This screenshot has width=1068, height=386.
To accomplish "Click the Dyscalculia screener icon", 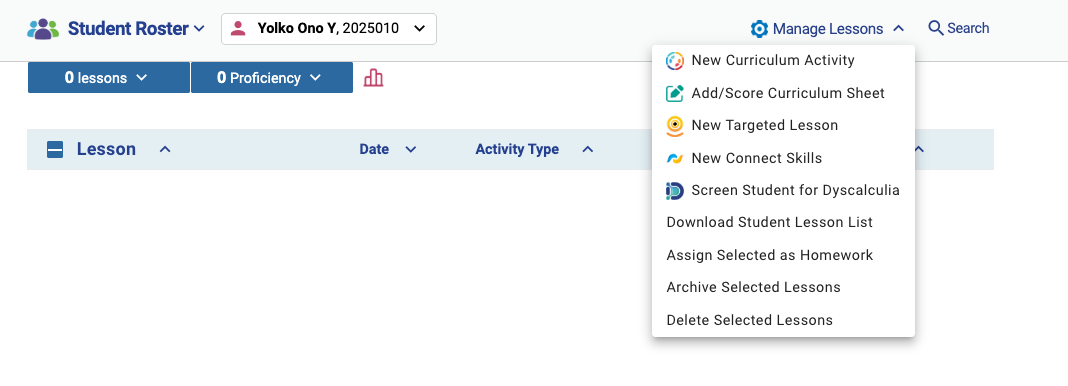I will click(674, 191).
